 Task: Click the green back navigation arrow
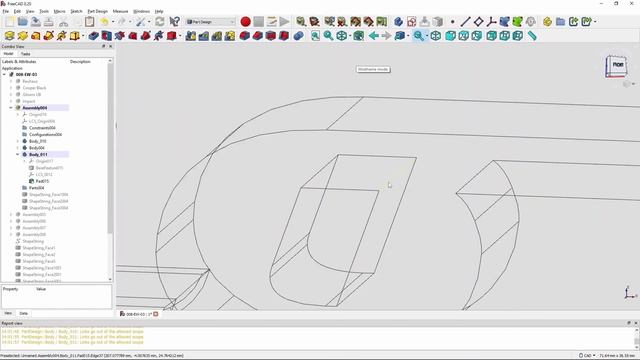tap(373, 36)
